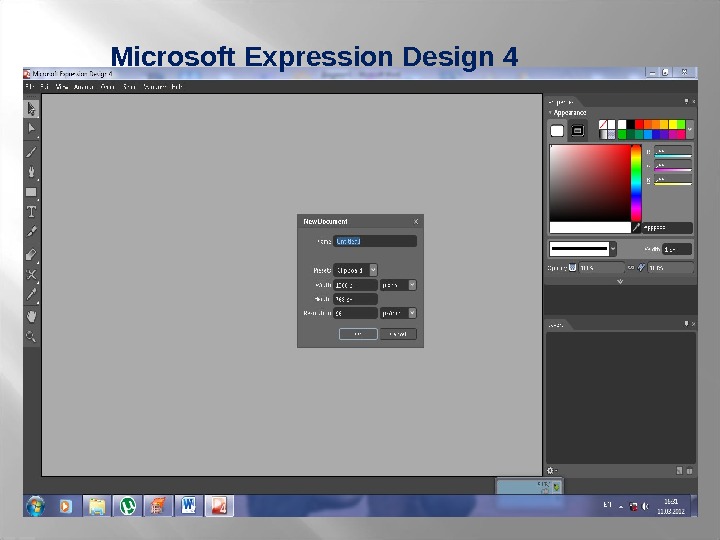Click the Height input field
The height and width of the screenshot is (540, 720).
click(x=355, y=299)
